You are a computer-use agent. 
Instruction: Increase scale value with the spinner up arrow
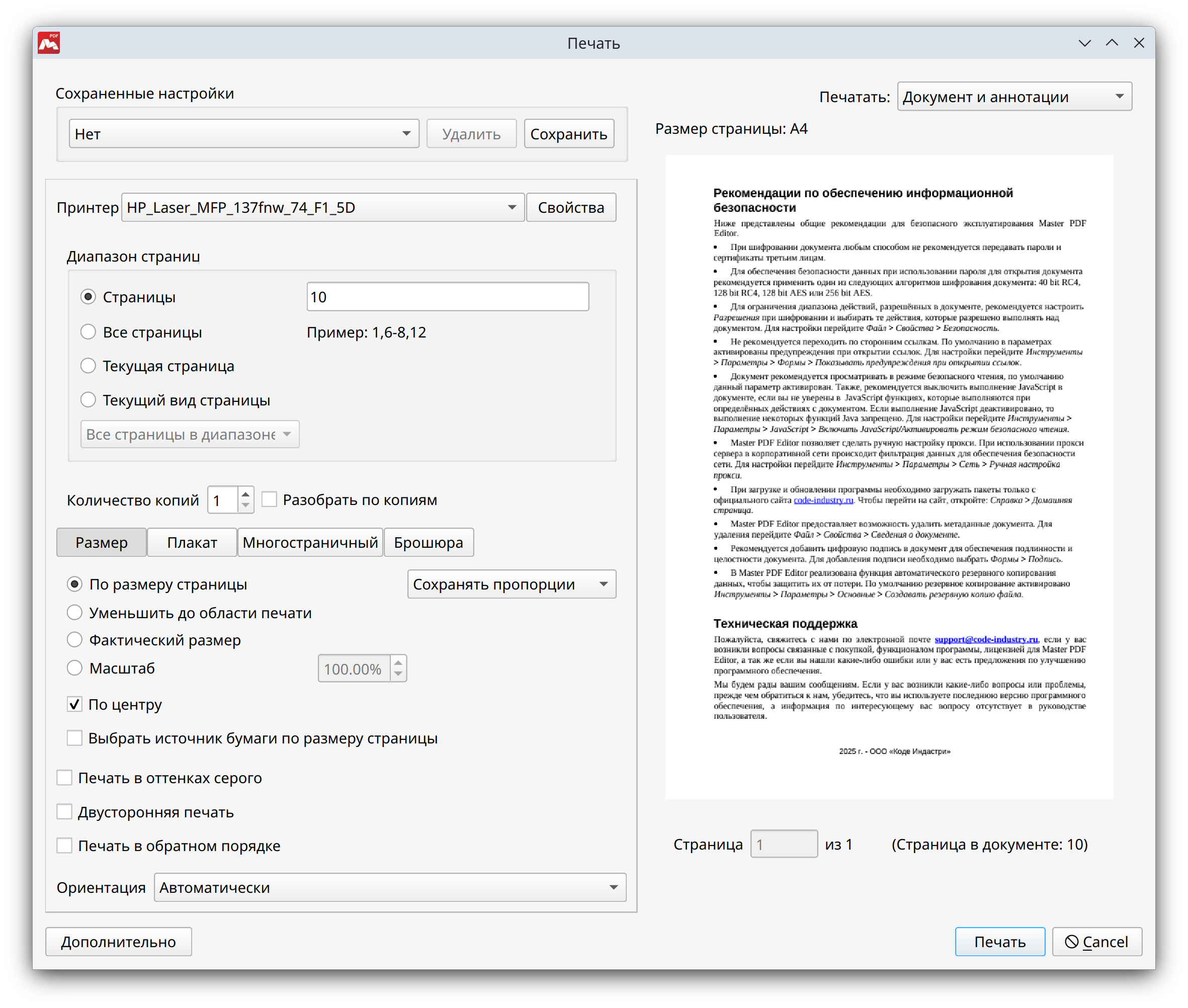coord(397,662)
